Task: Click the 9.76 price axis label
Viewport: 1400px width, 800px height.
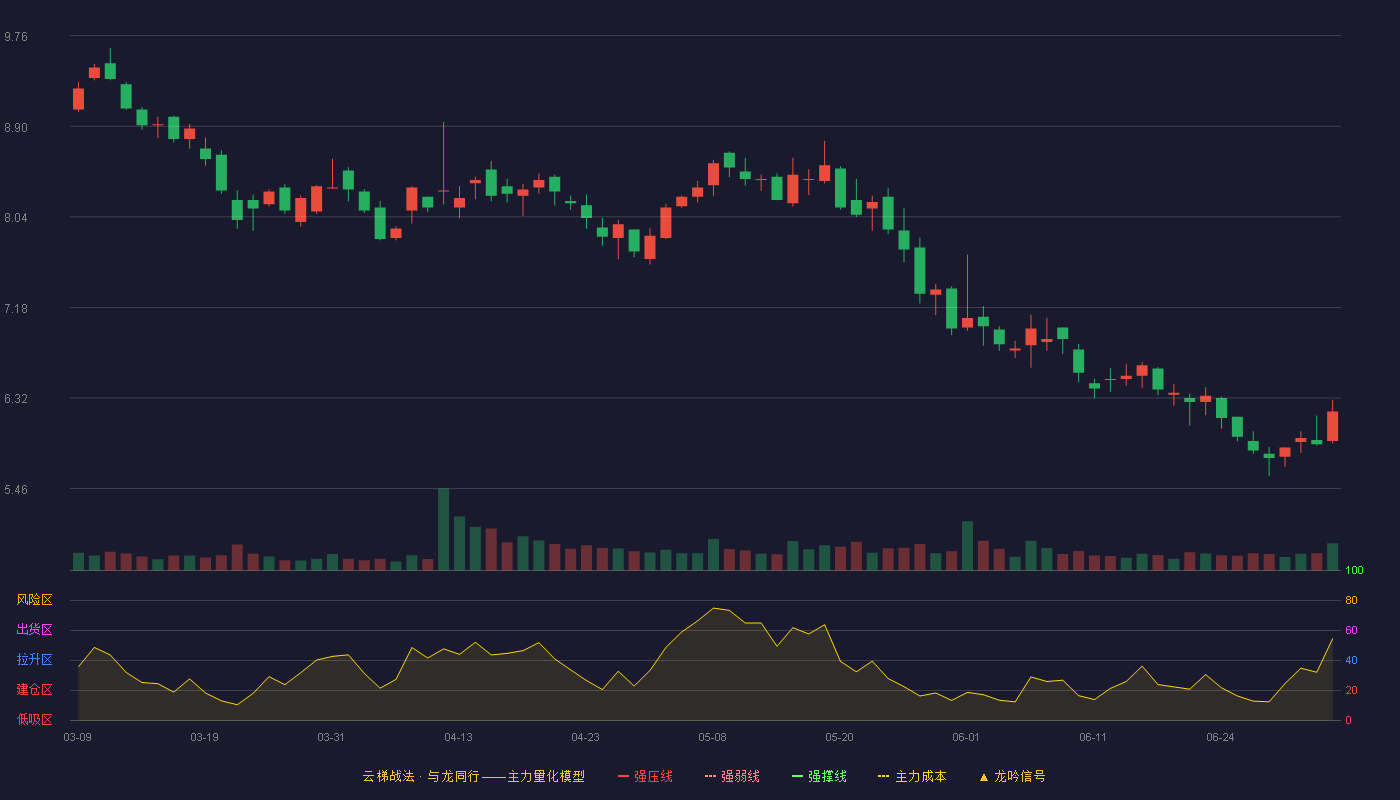Action: click(16, 36)
